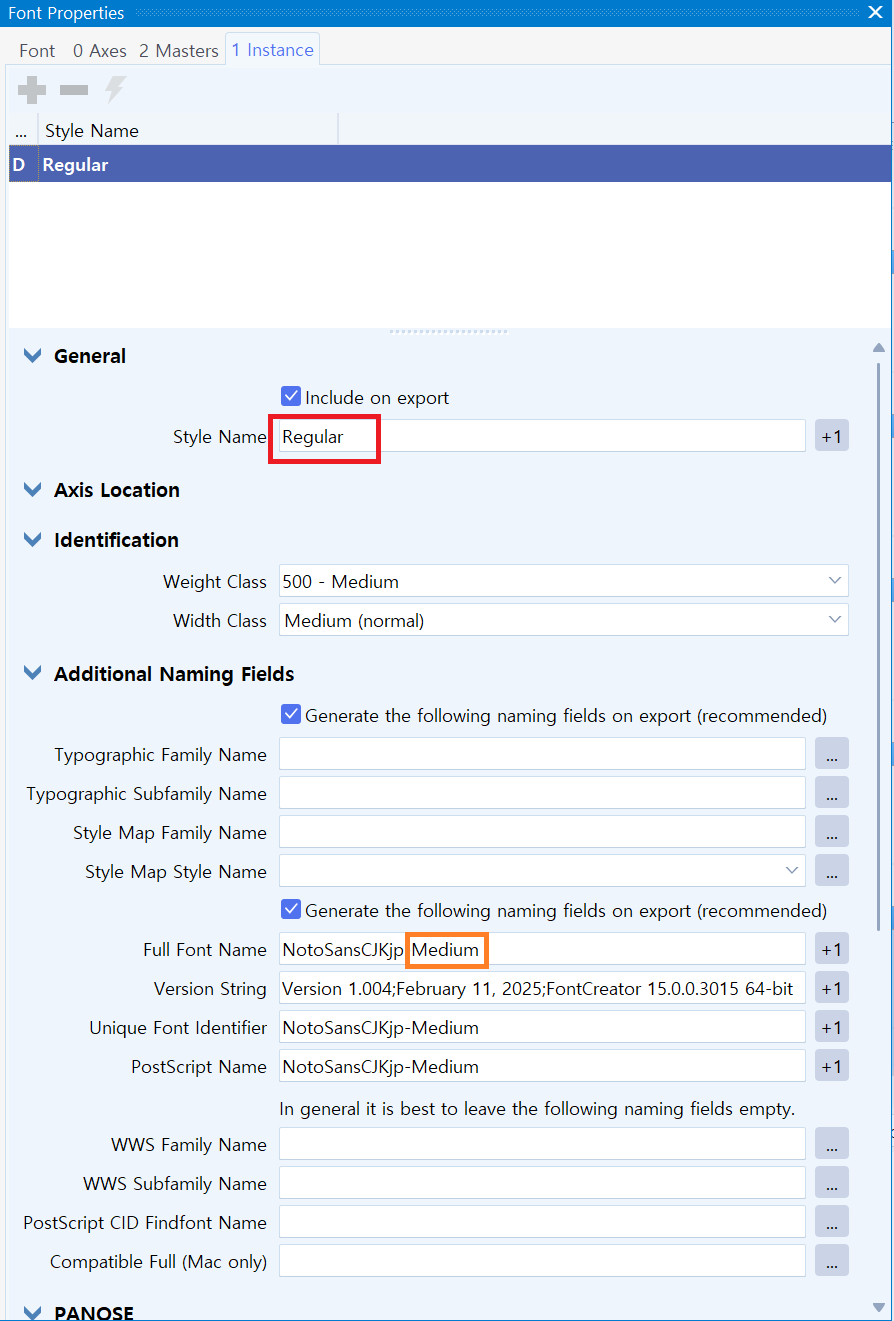Select the Regular instance row
This screenshot has height=1321, width=894.
[x=449, y=164]
